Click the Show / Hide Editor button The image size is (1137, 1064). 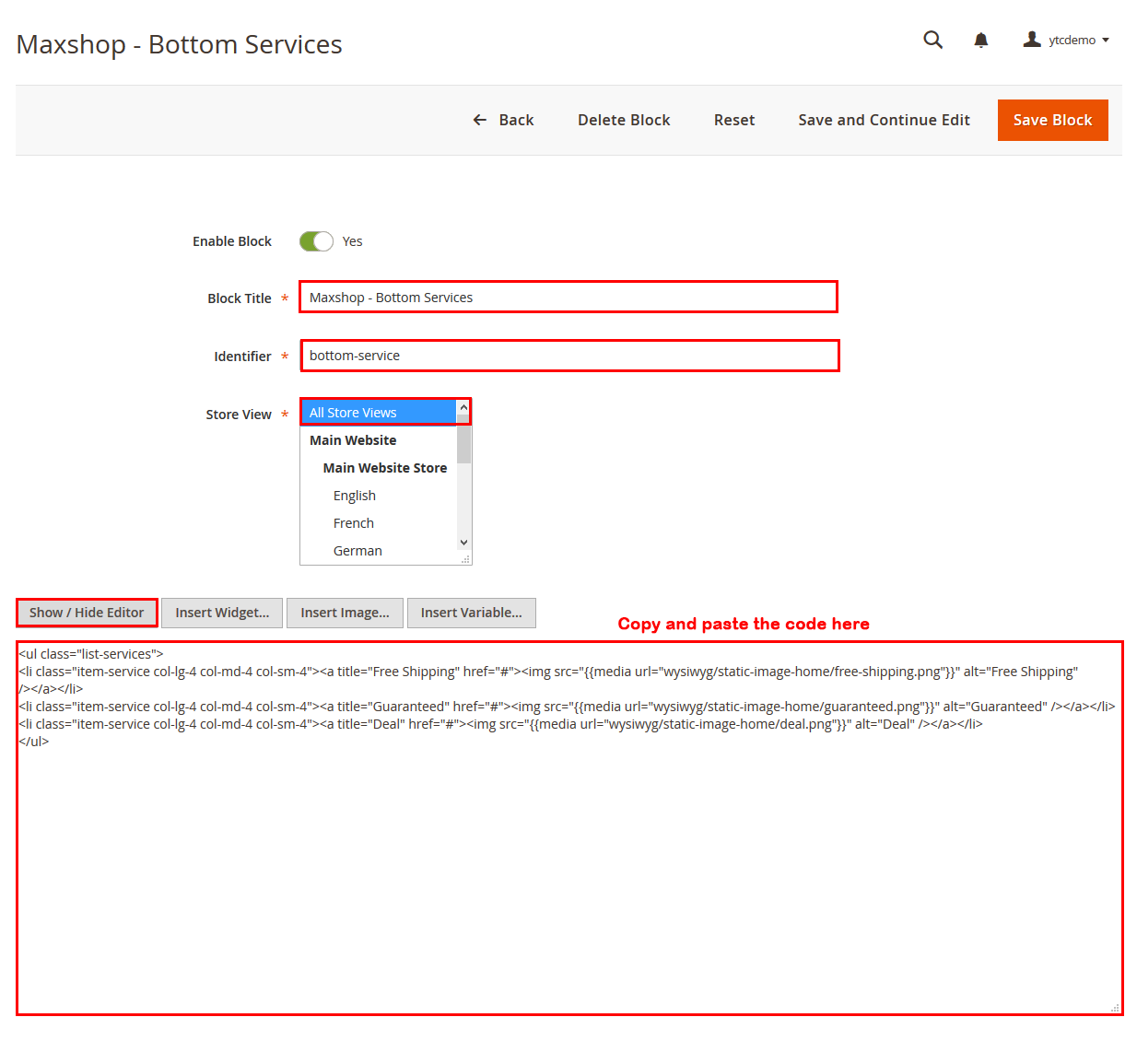point(87,613)
